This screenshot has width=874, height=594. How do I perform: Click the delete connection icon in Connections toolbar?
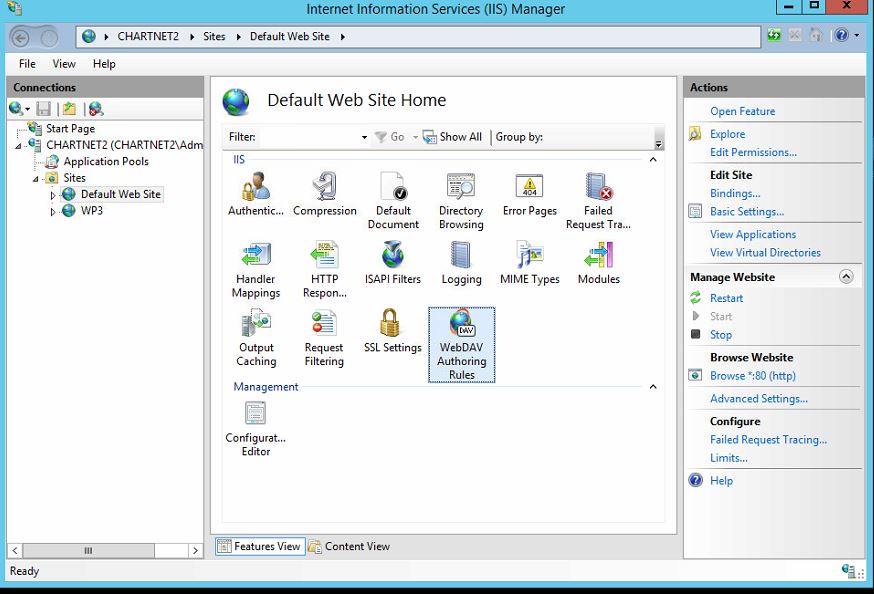(96, 109)
